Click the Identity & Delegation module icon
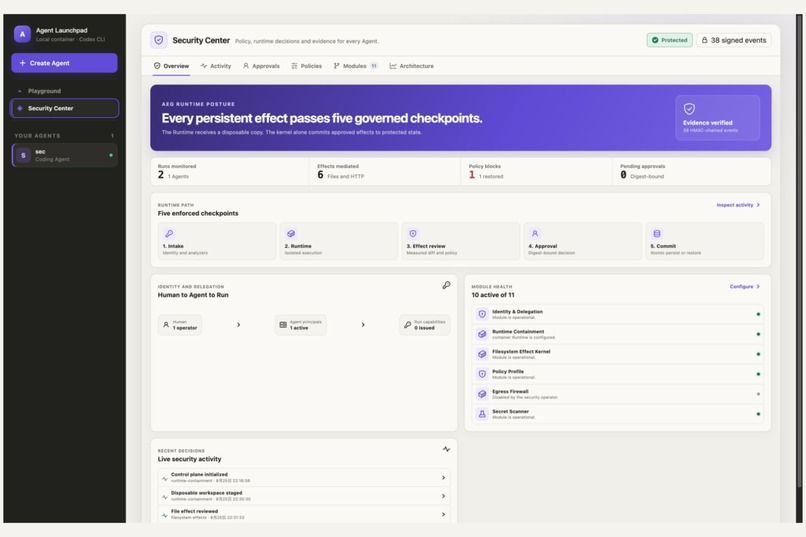The width and height of the screenshot is (806, 537). click(x=482, y=314)
